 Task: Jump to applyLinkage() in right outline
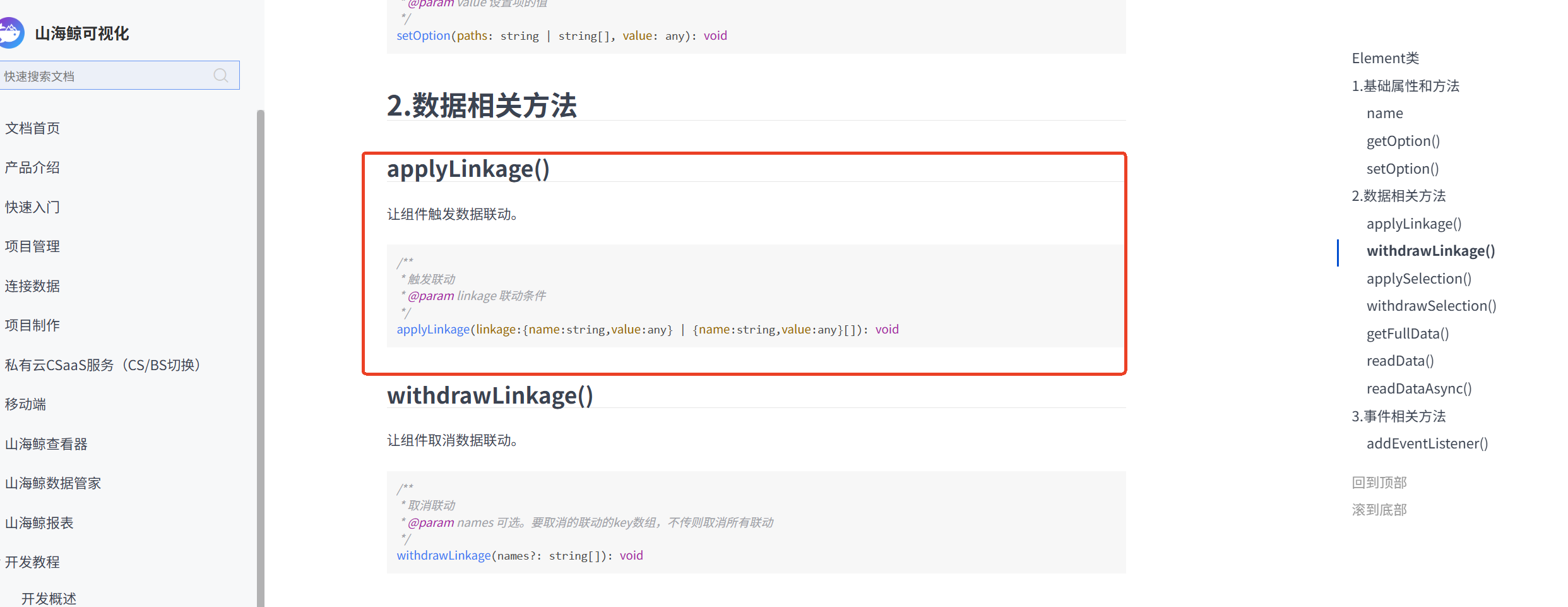point(1413,224)
